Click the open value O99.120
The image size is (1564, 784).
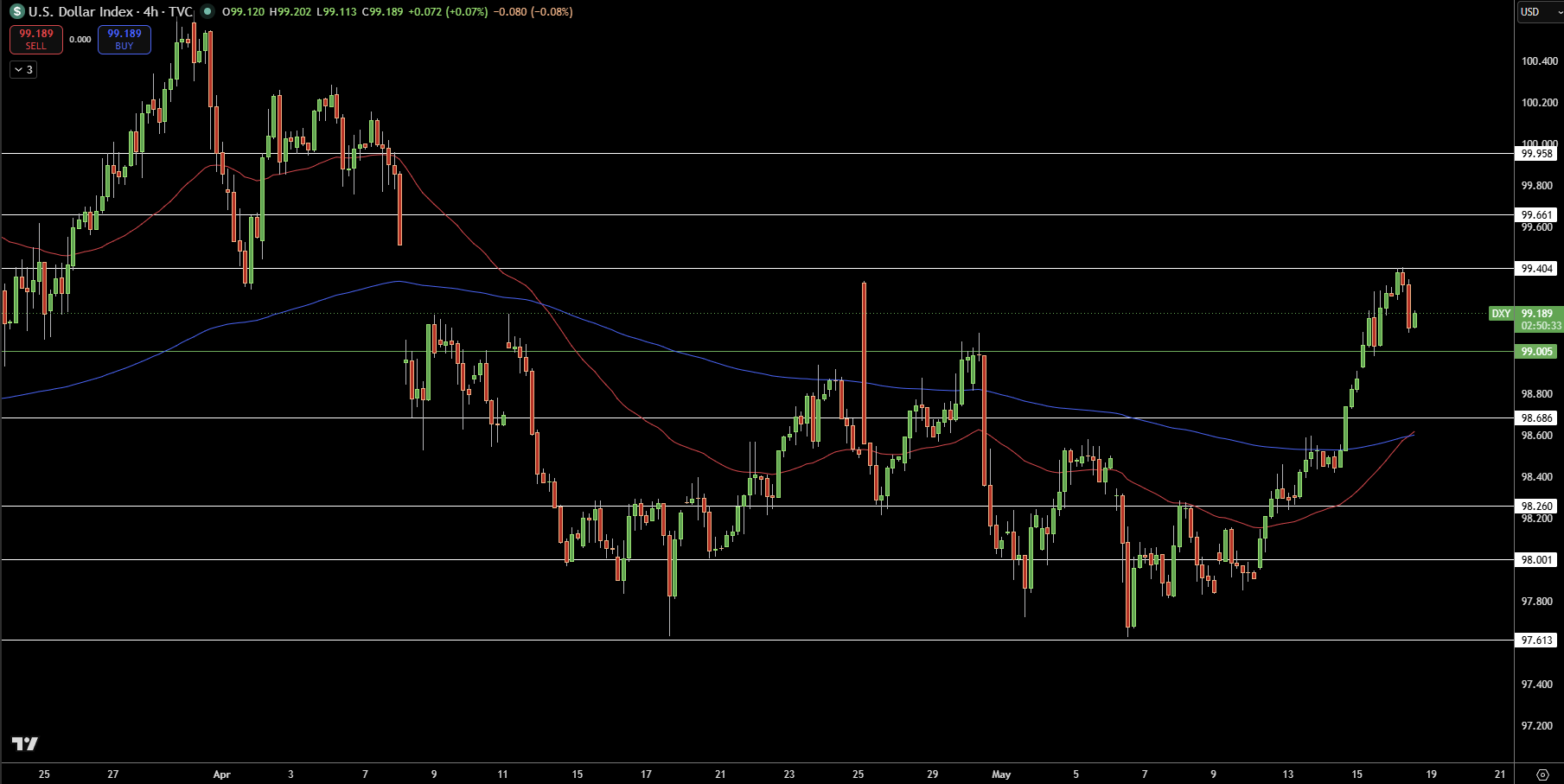[x=243, y=12]
